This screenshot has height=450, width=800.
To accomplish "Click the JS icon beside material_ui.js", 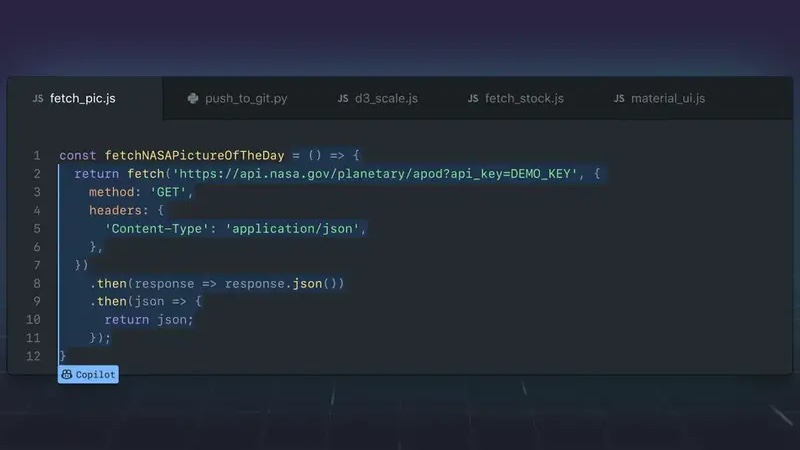I will 619,99.
